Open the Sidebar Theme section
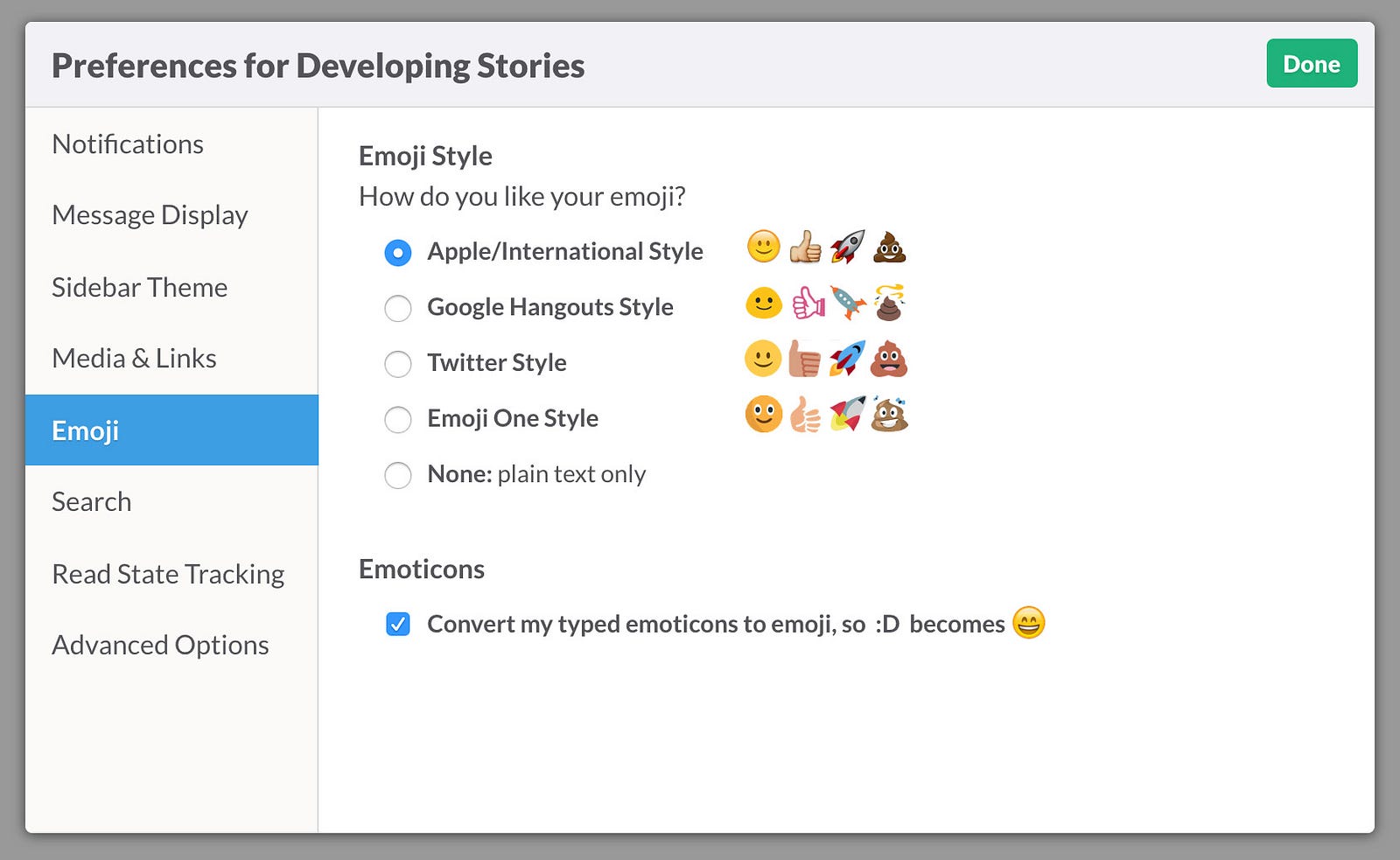 click(171, 287)
